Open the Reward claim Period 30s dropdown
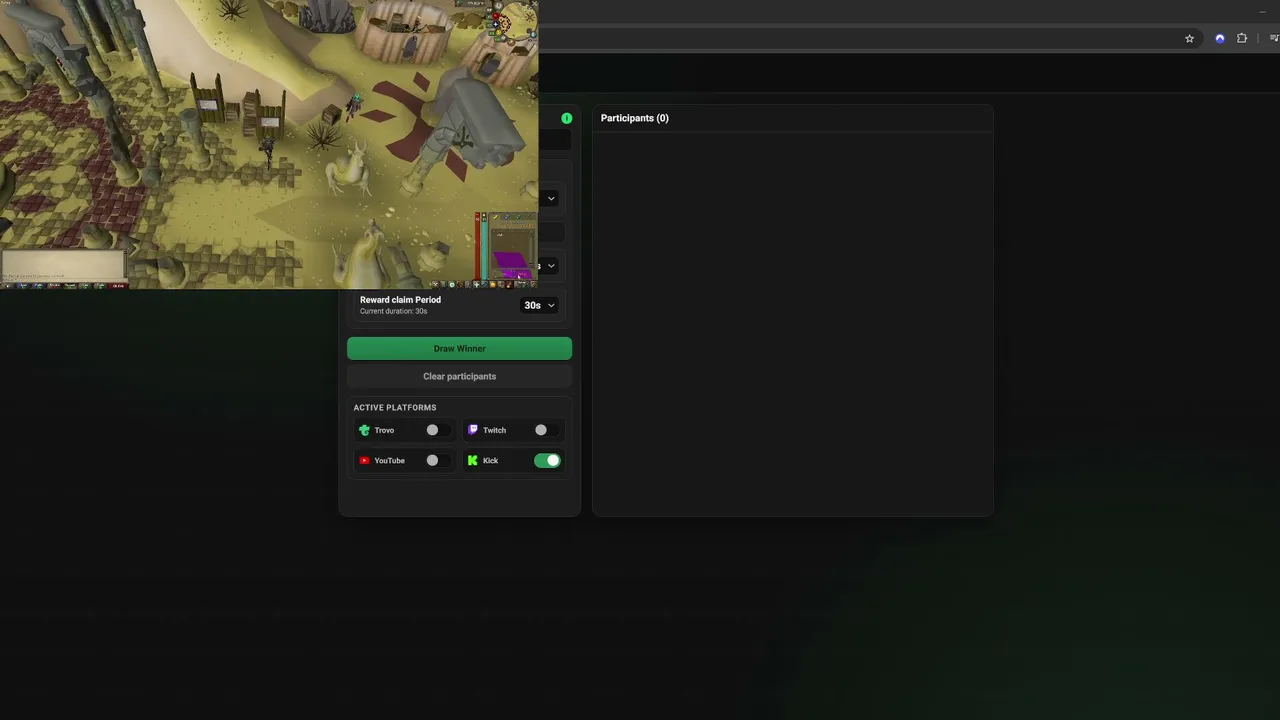 click(x=539, y=305)
